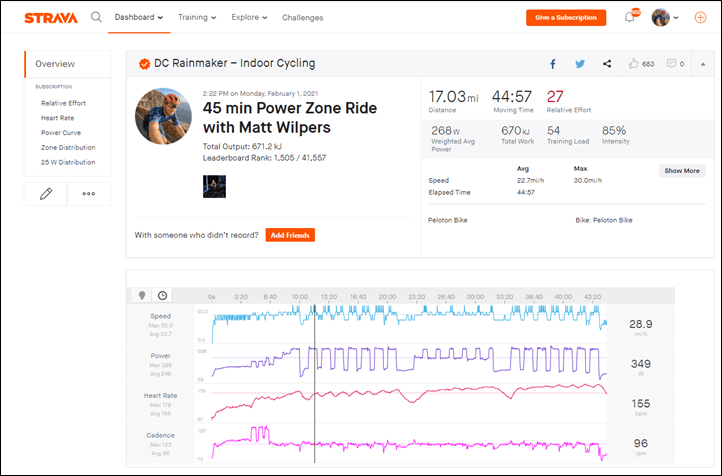Share activity on Facebook
The width and height of the screenshot is (722, 476).
tap(553, 64)
